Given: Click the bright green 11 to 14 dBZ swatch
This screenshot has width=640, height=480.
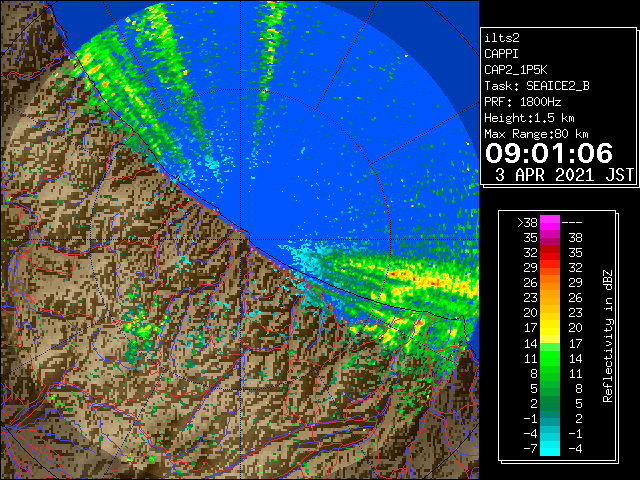Looking at the screenshot, I should tap(550, 358).
